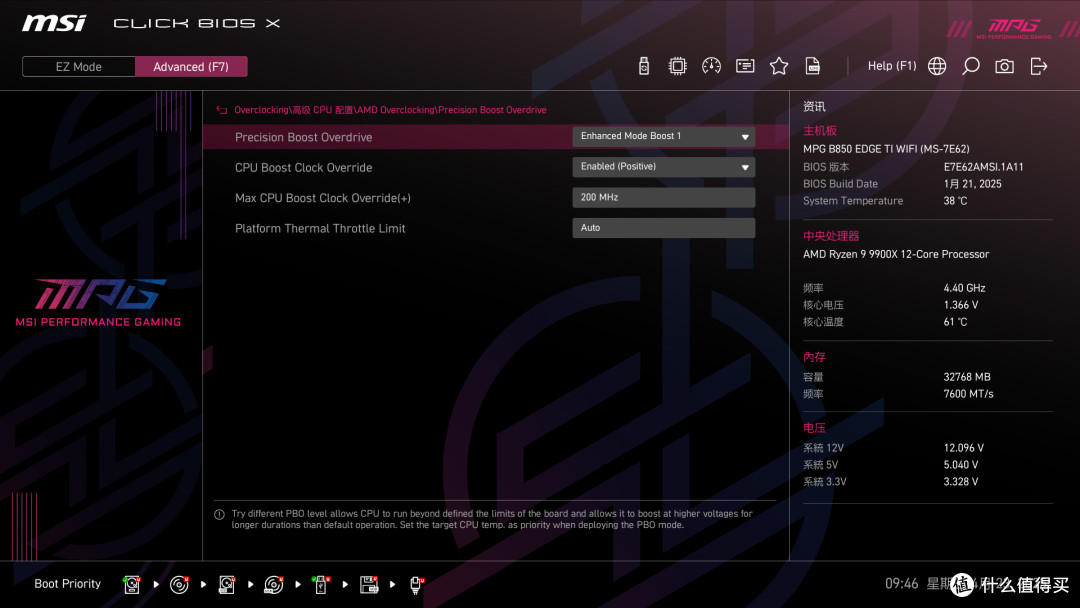The width and height of the screenshot is (1080, 608).
Task: Edit the Platform Thermal Throttle Limit Auto field
Action: pyautogui.click(x=663, y=228)
